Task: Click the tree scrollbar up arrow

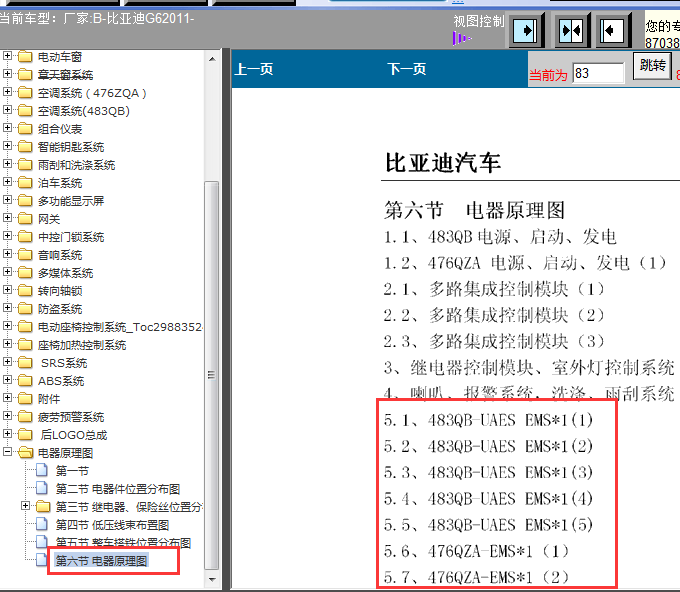Action: (212, 59)
